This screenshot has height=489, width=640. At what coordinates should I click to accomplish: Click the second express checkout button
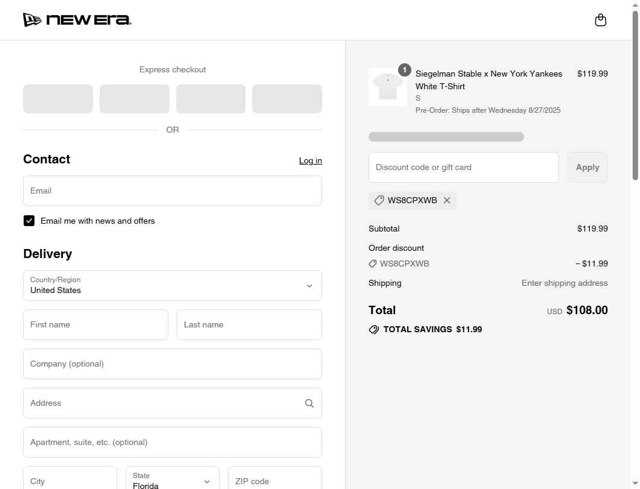[x=134, y=99]
